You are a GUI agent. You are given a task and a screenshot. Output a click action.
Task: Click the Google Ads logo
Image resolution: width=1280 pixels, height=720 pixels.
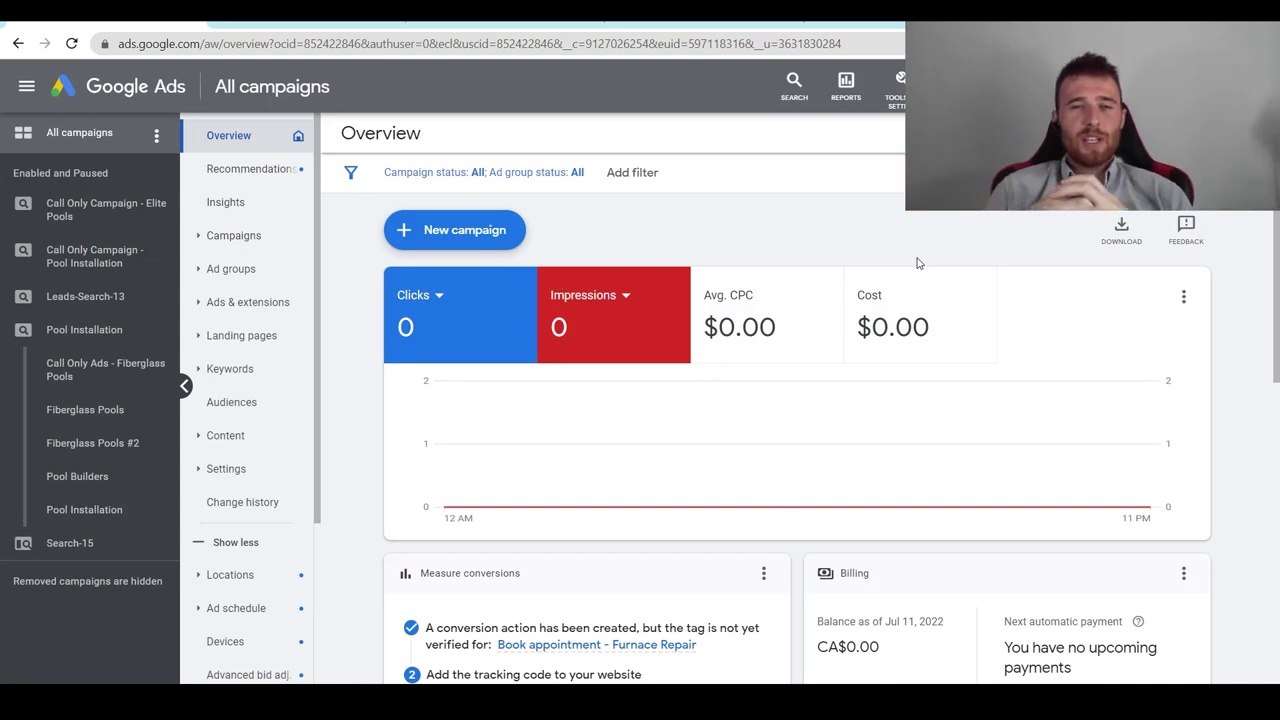(x=119, y=86)
